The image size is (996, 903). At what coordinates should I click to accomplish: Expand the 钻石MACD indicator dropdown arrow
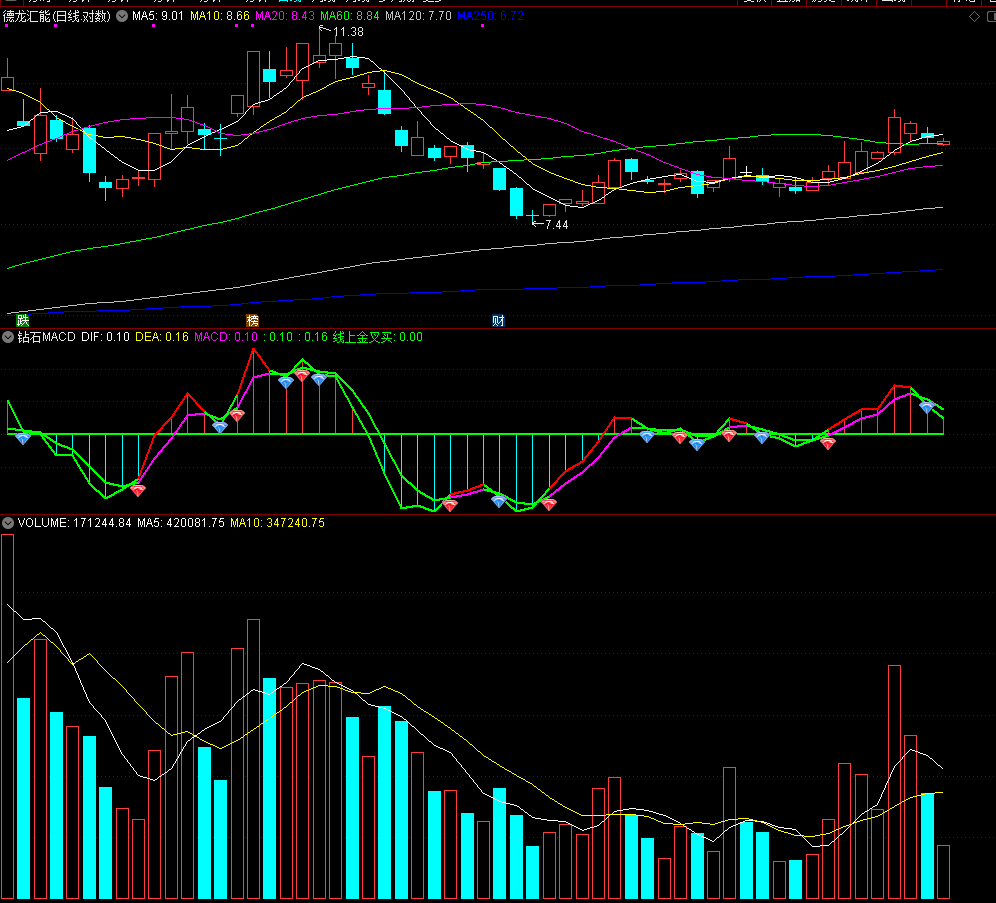(8, 337)
